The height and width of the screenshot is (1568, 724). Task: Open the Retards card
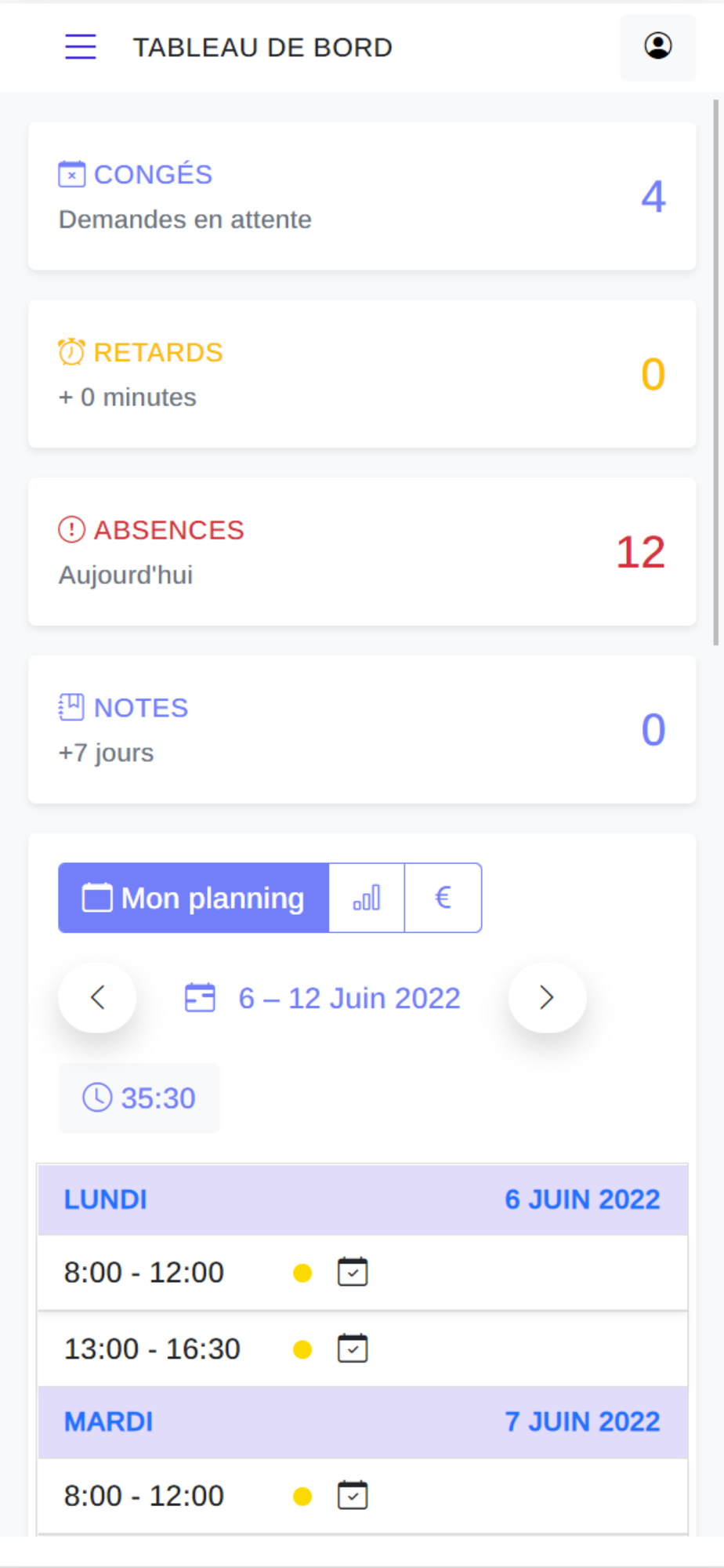click(362, 374)
